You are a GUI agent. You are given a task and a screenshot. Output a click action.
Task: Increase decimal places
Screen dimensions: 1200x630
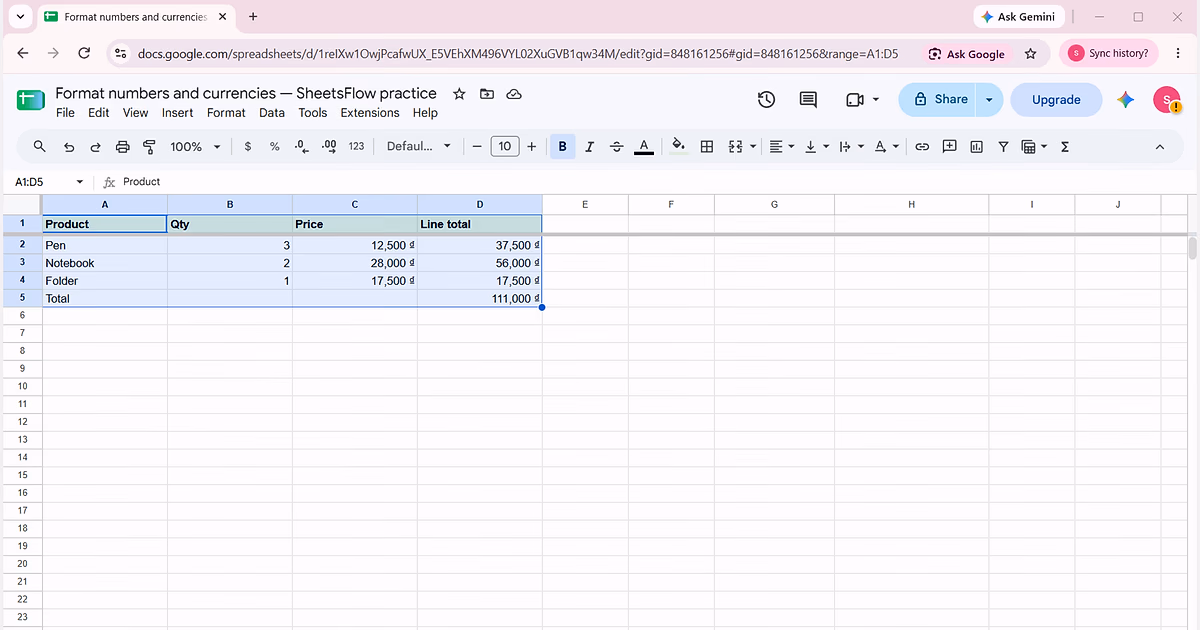pos(329,146)
